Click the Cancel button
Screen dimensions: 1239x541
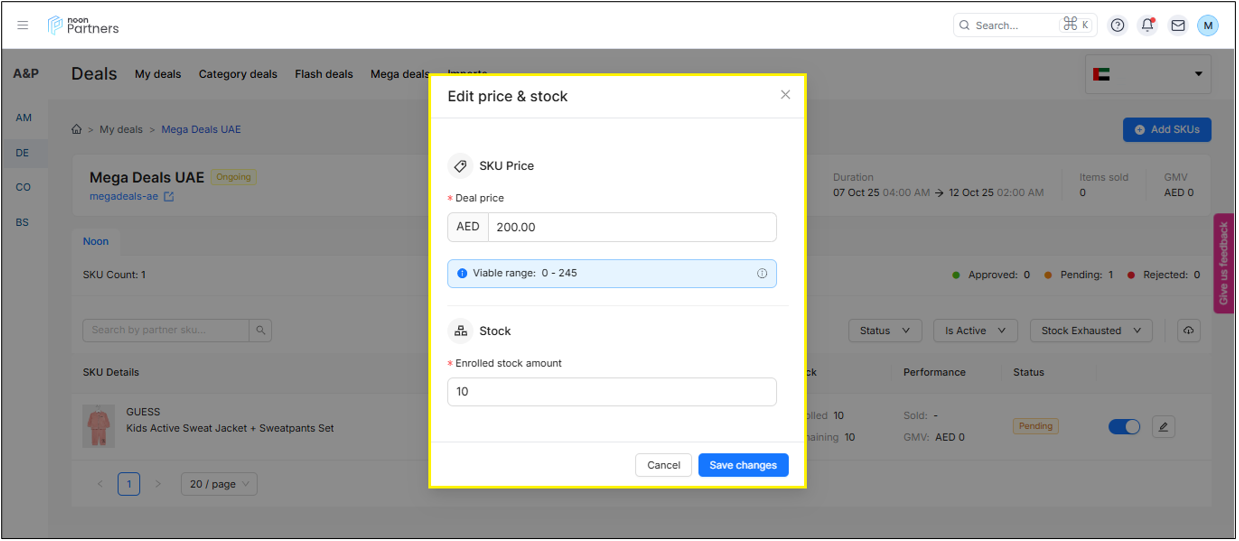click(663, 465)
